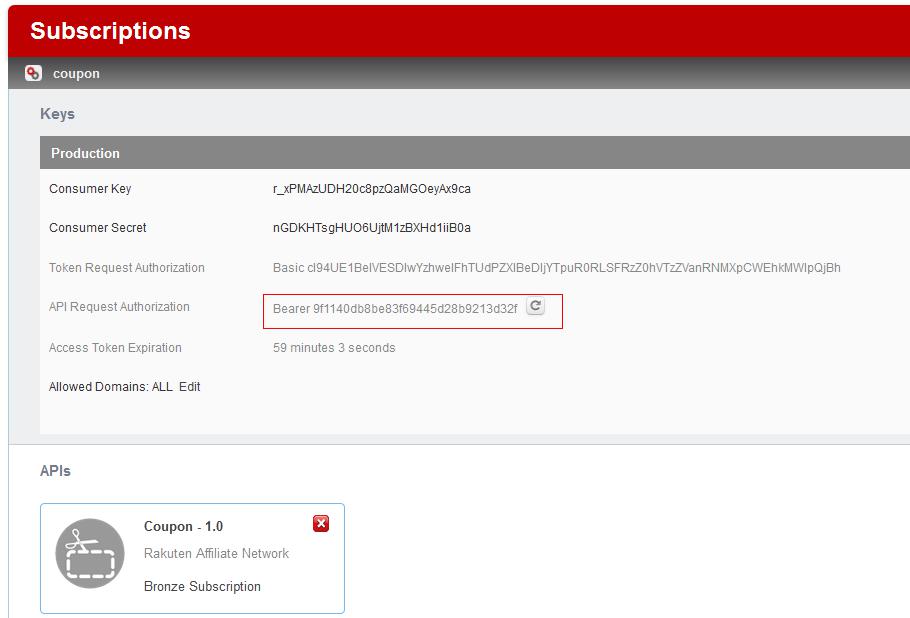Click the coupon application name label
Screen dimensions: 910x618
tap(76, 74)
